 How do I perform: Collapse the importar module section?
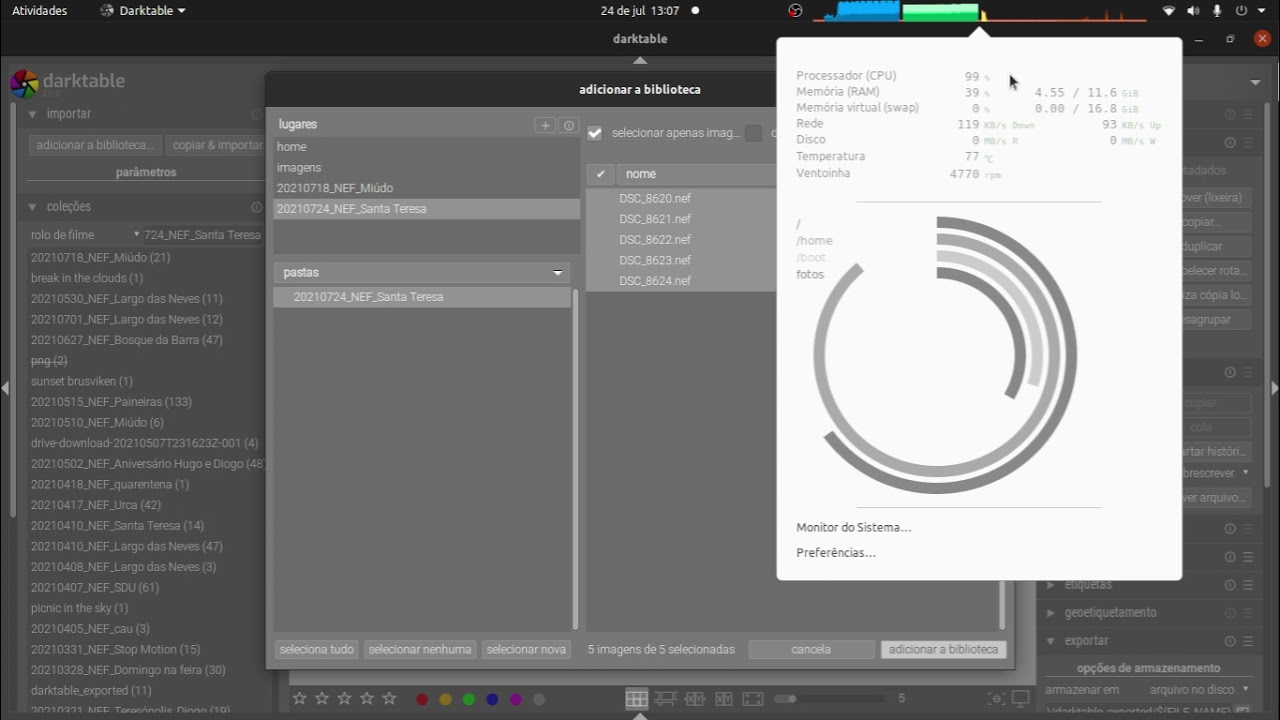(x=32, y=114)
